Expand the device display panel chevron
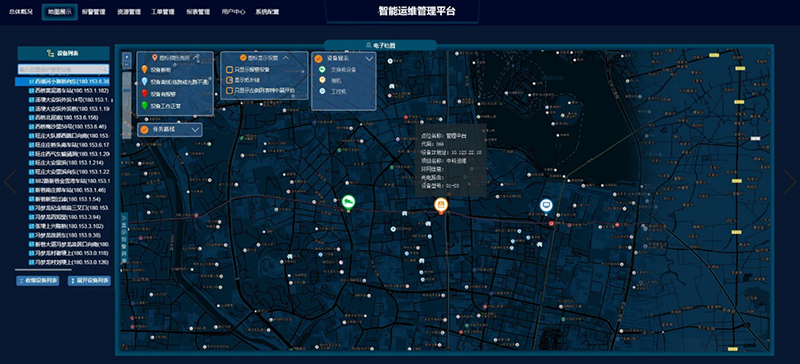Image resolution: width=800 pixels, height=364 pixels. coord(369,59)
